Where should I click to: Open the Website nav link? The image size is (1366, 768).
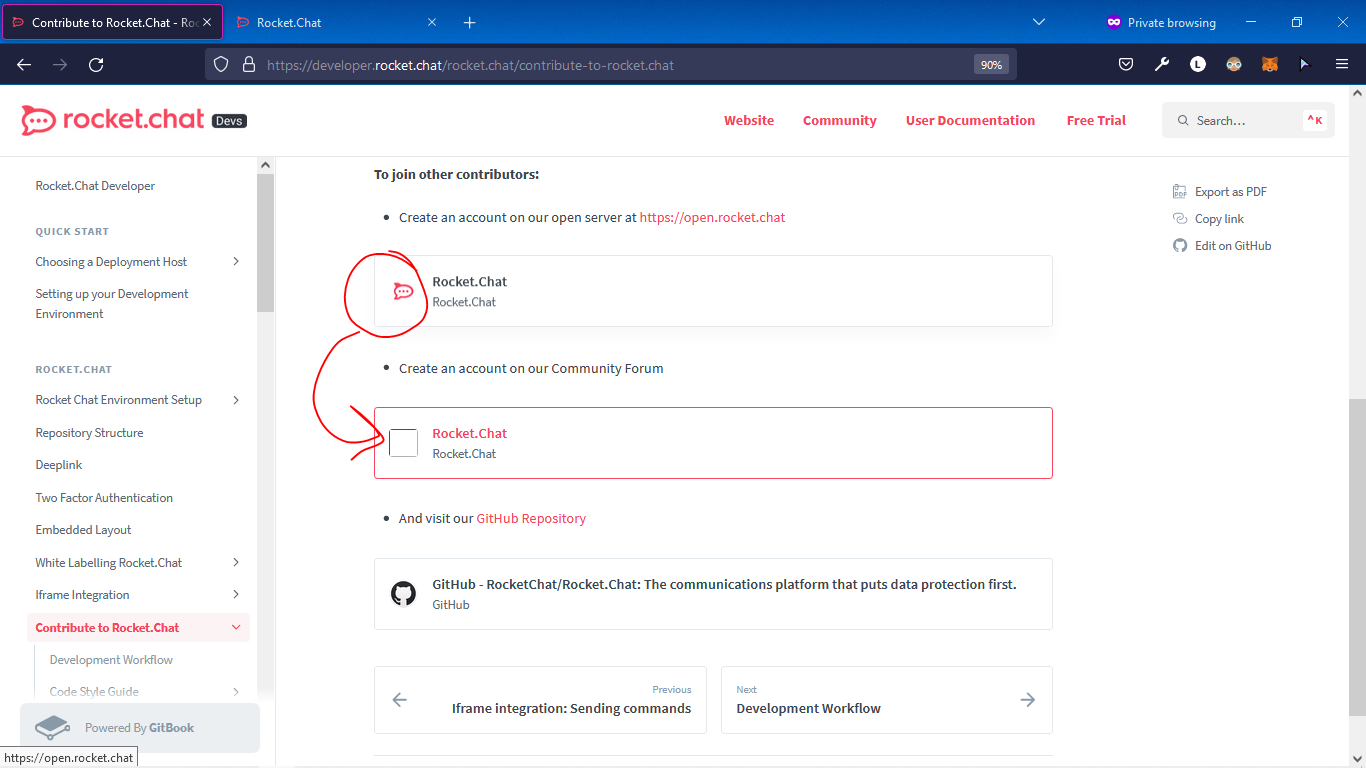(749, 120)
